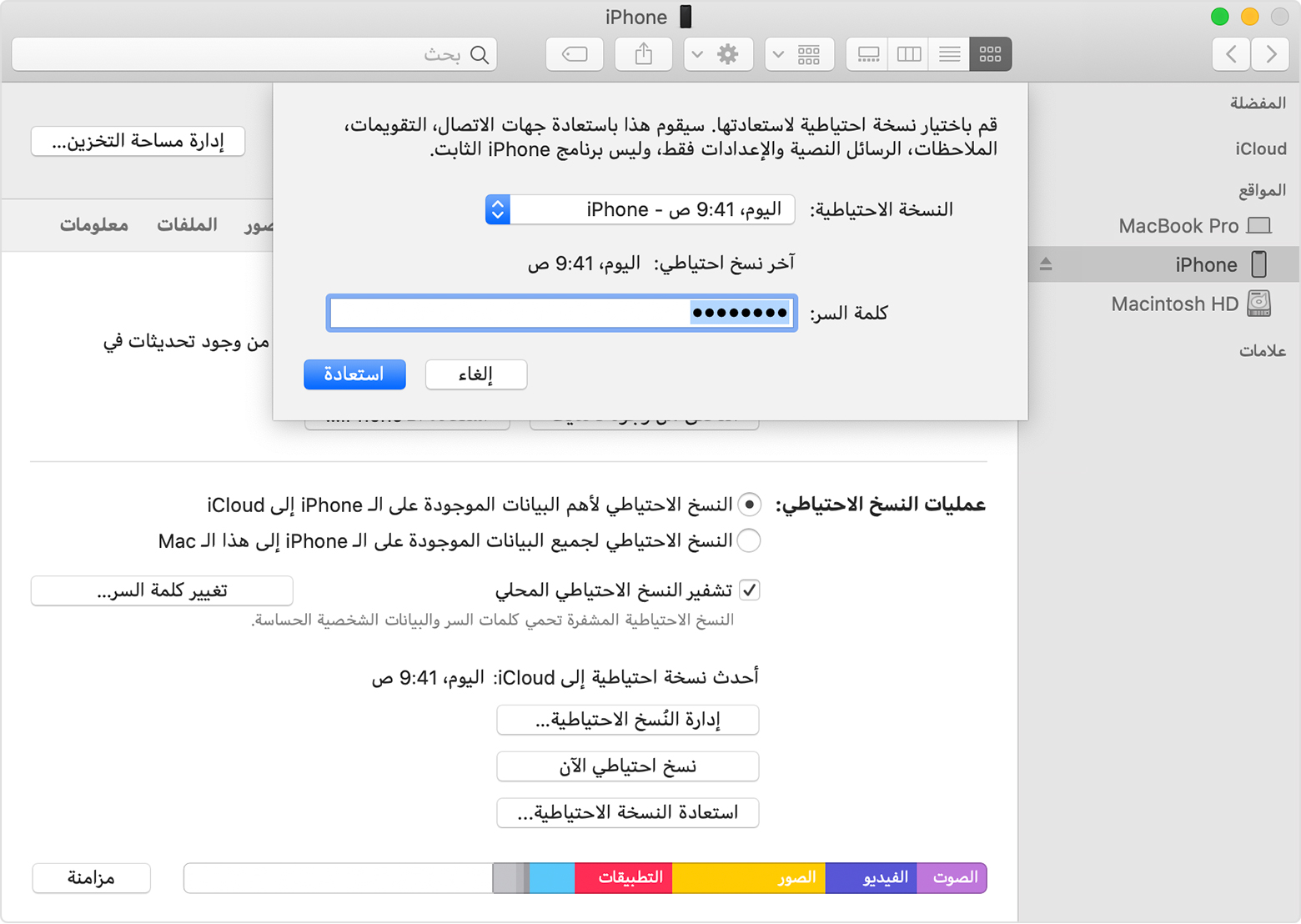Click the إلغاء cancel button

476,374
